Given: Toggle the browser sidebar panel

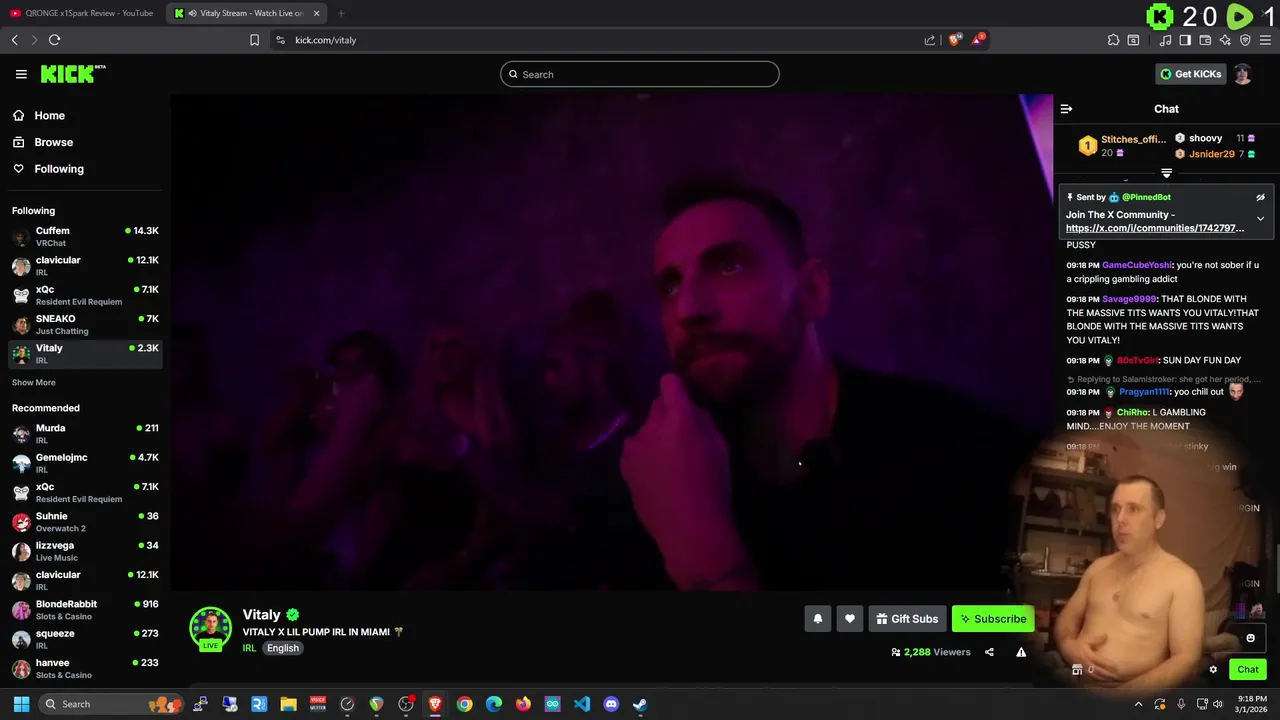Looking at the screenshot, I should (1185, 40).
